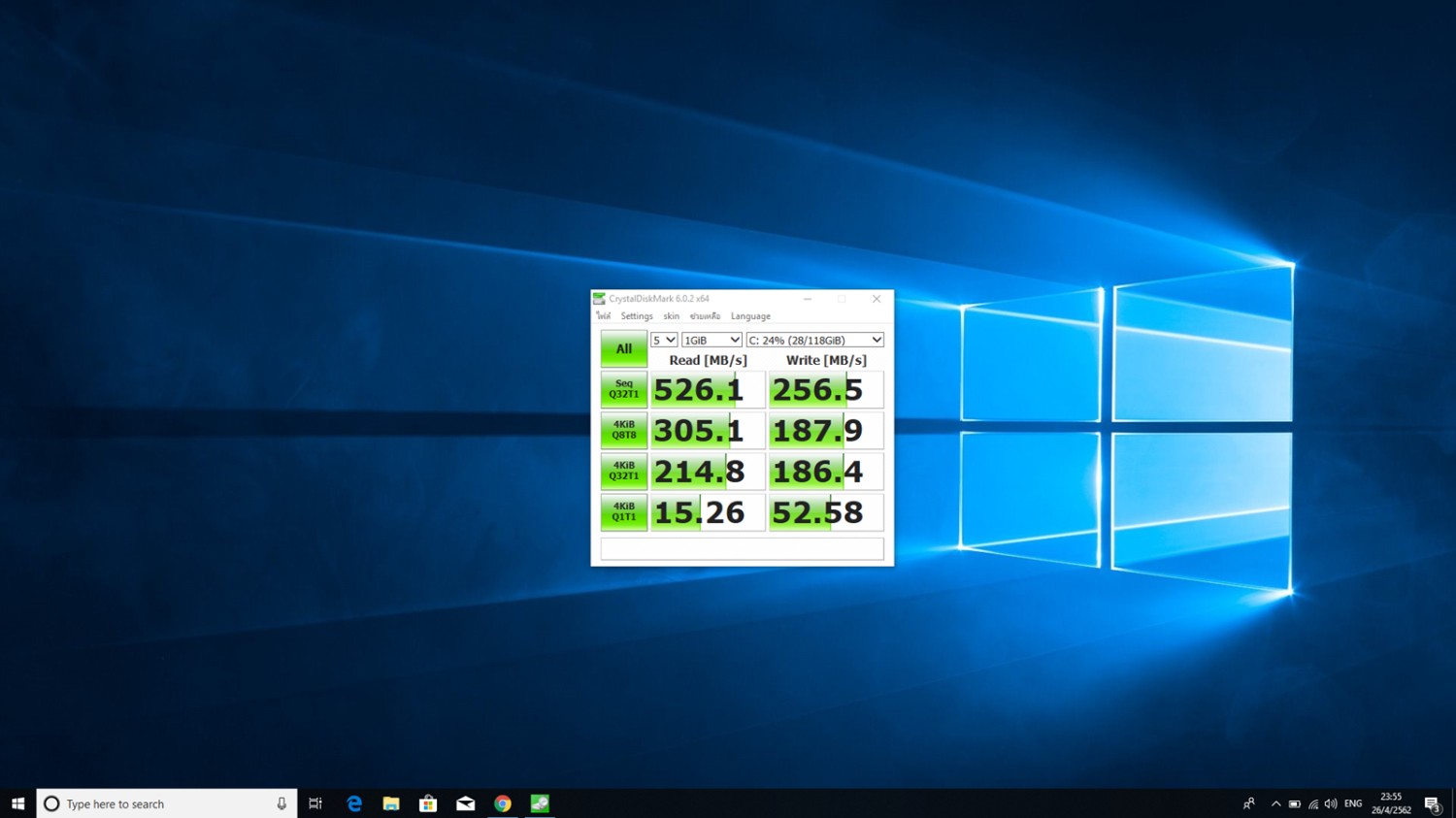
Task: Open Microsoft Store from the taskbar
Action: [428, 803]
